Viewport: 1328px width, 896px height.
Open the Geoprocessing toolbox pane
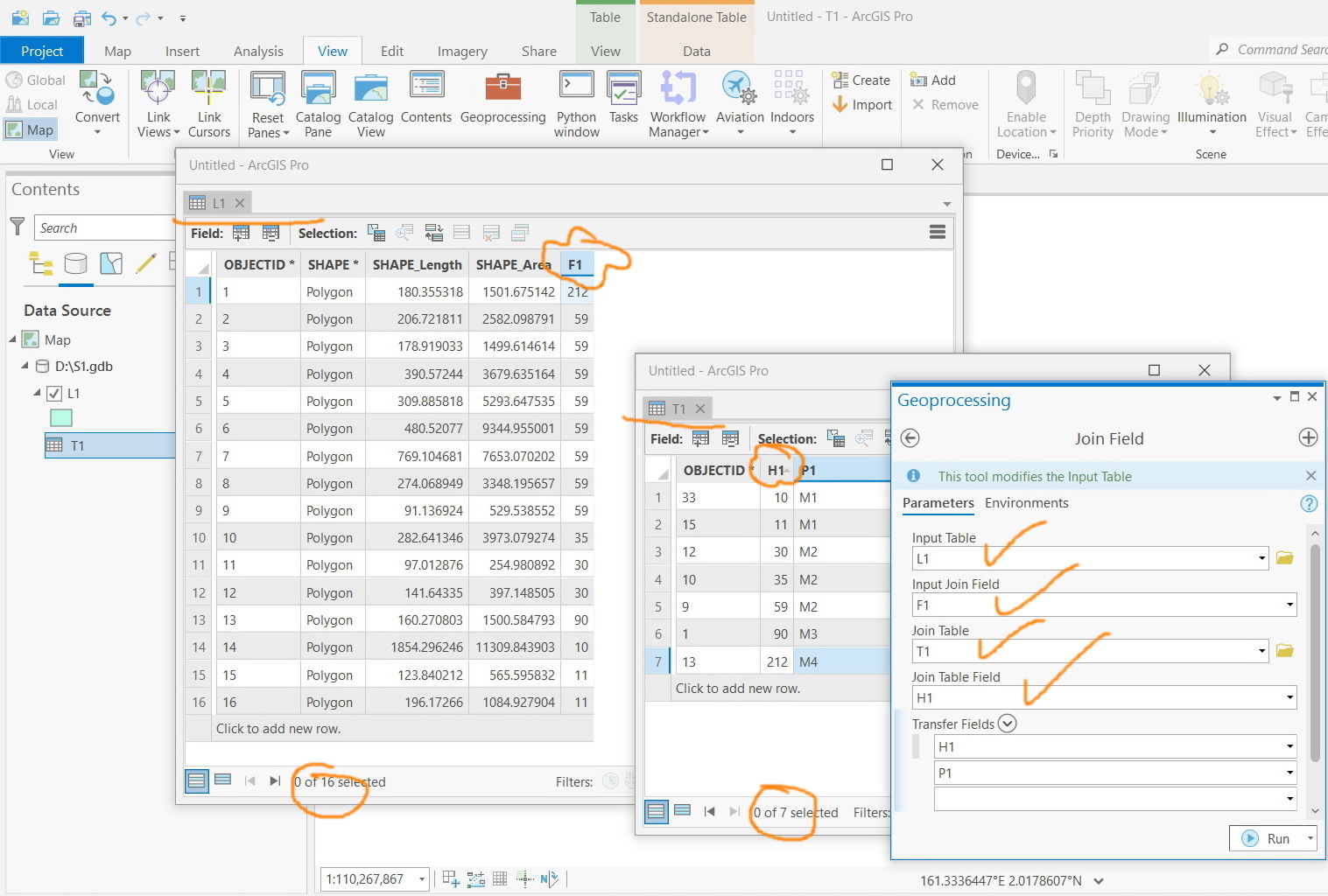[502, 98]
